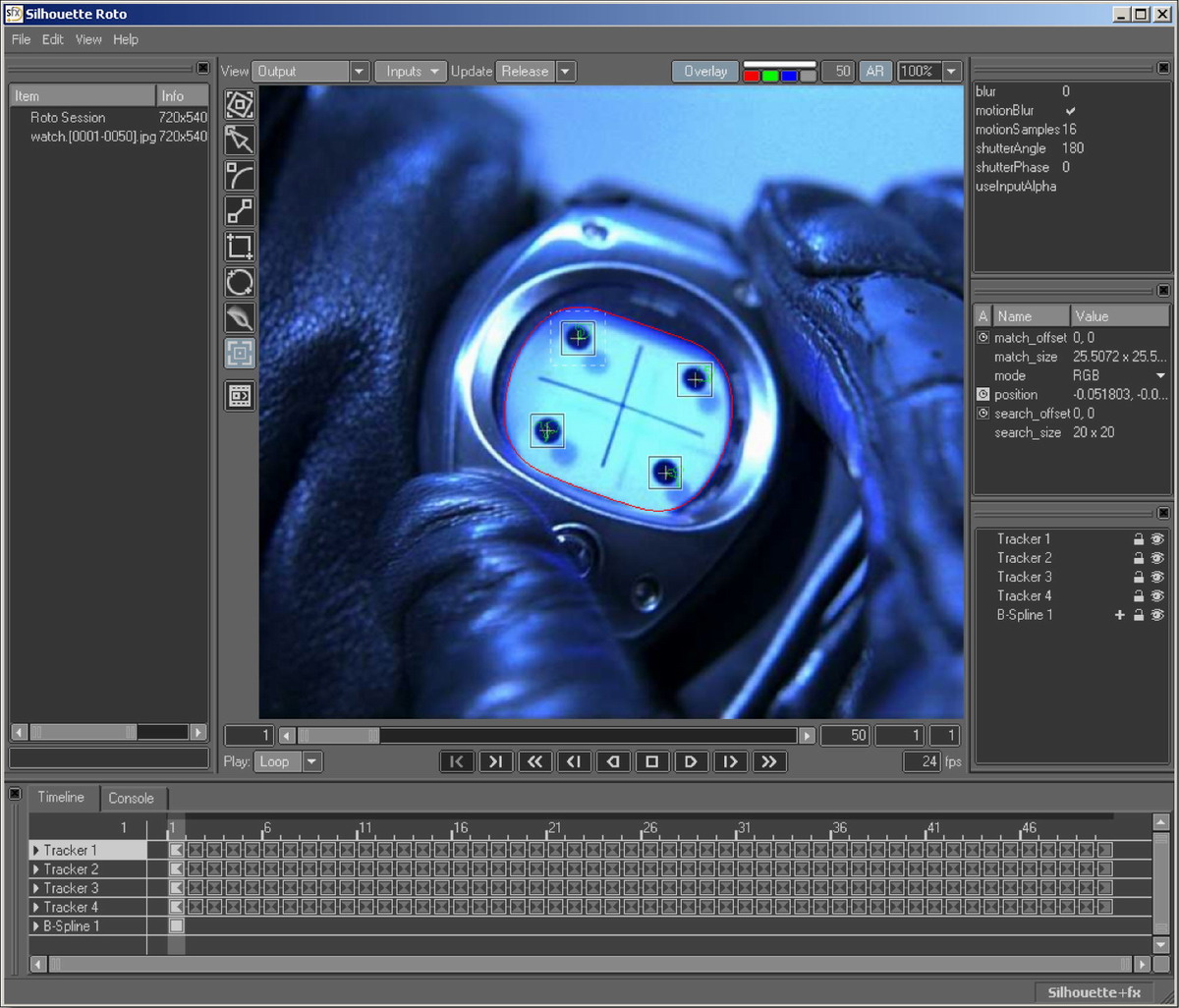Select the Transform tool in toolbar
1179x1008 pixels.
[x=240, y=105]
